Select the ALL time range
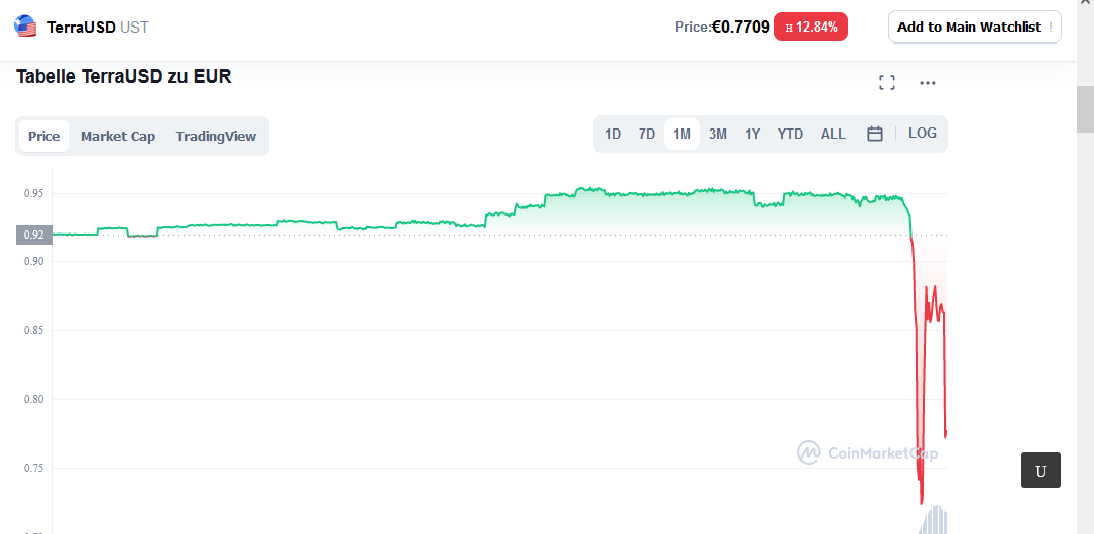This screenshot has height=534, width=1094. [x=833, y=134]
